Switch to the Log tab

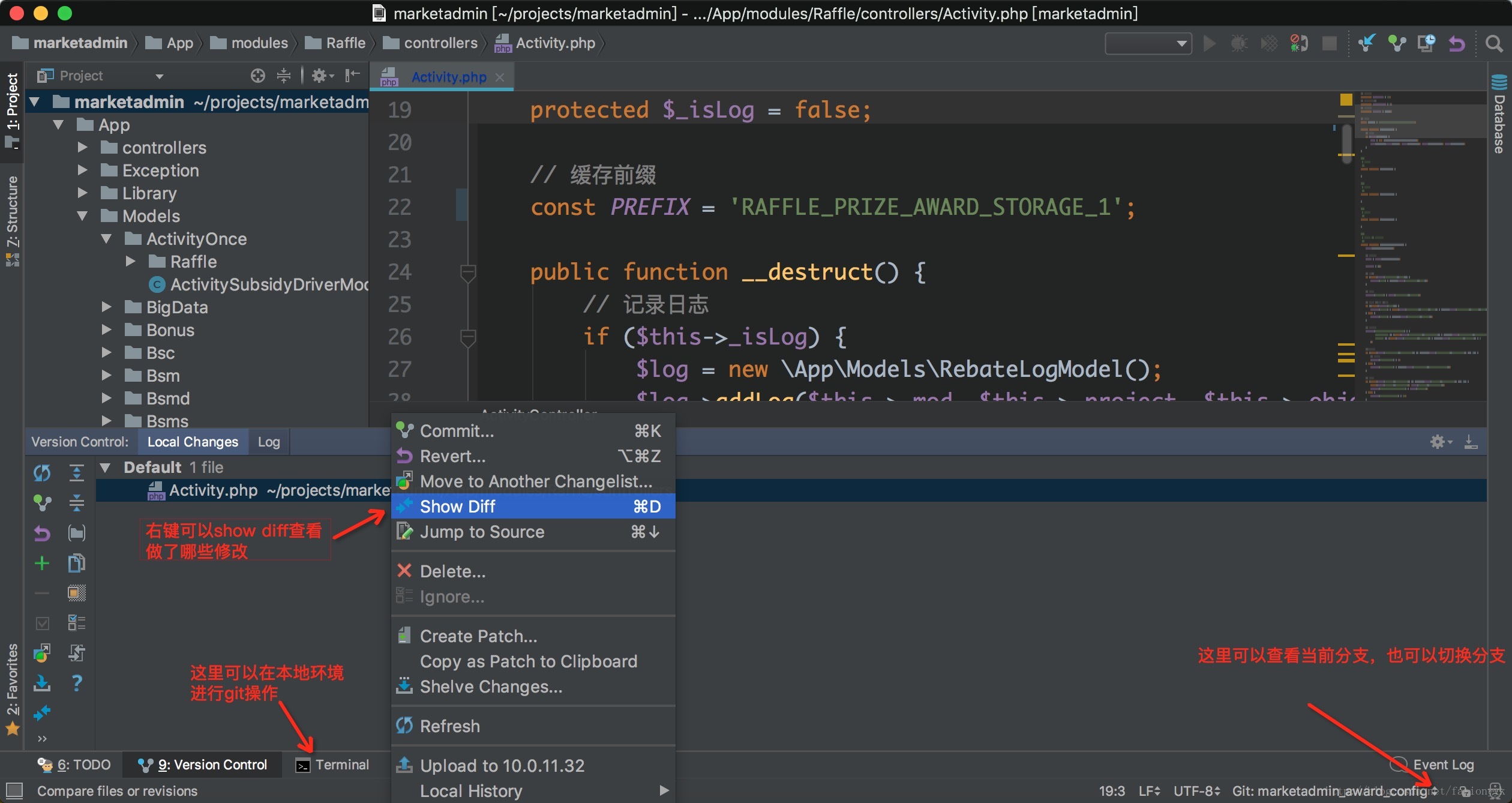[x=268, y=442]
